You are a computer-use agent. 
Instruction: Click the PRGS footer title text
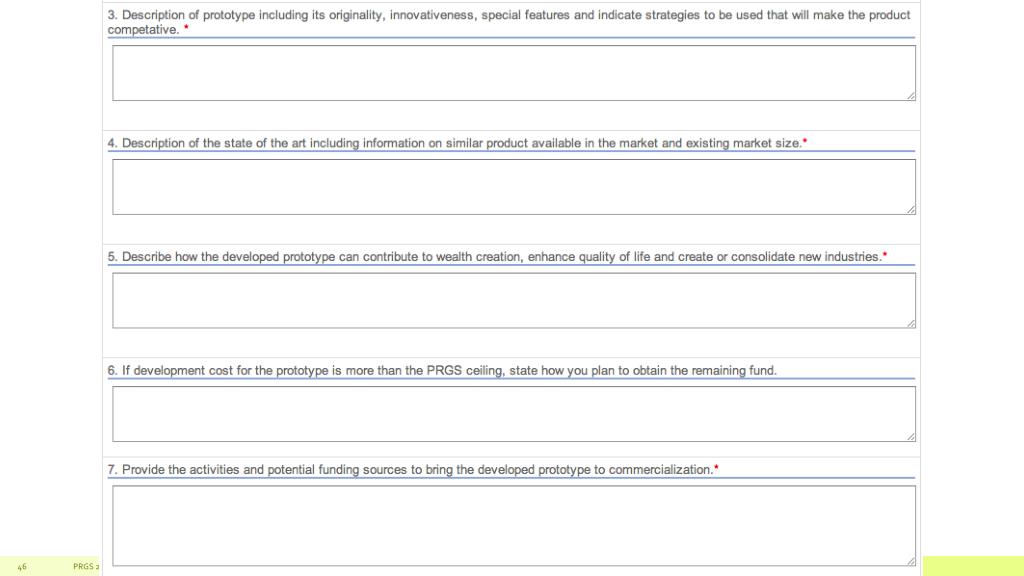(x=86, y=567)
